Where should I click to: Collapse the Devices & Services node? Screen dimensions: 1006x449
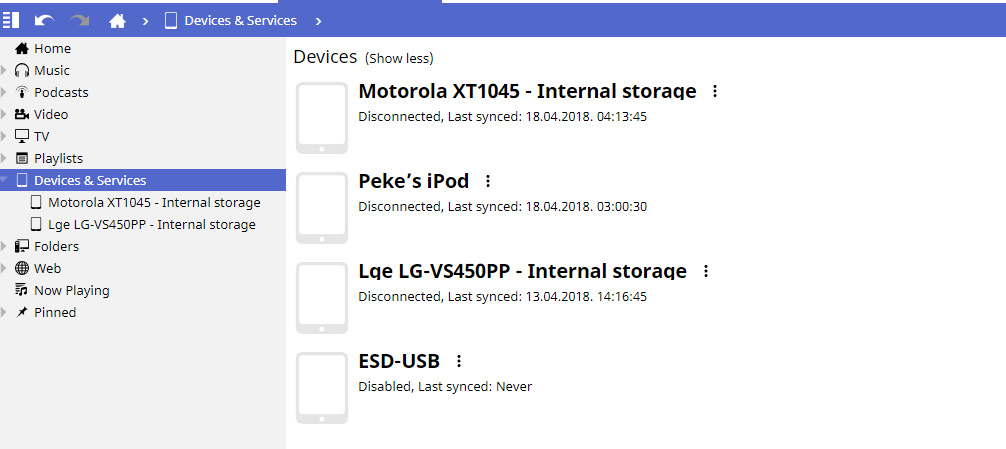click(4, 181)
